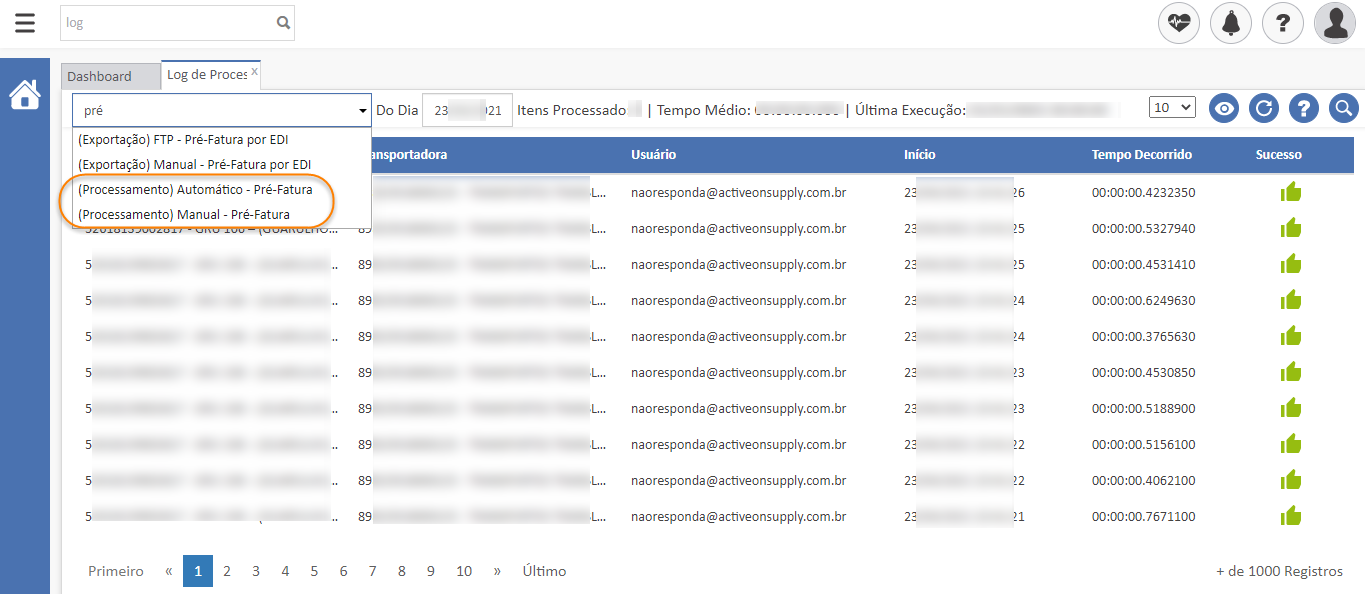Close the Log de Processamento tab

tap(254, 72)
